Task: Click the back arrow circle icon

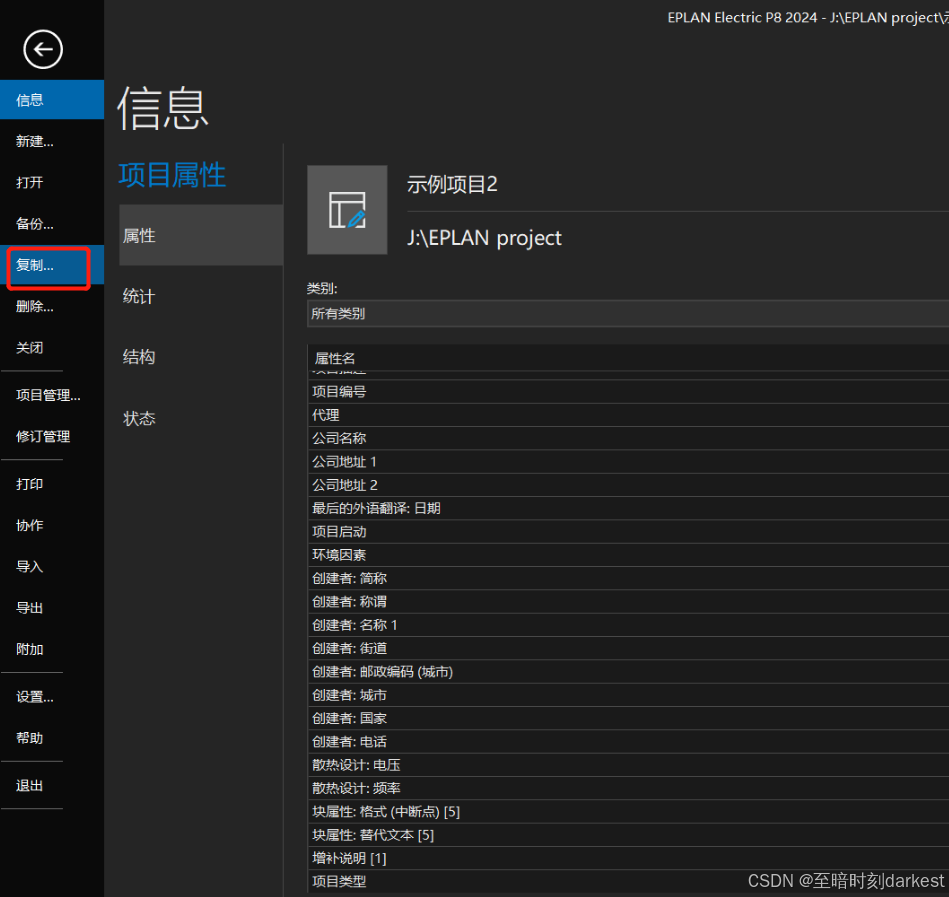Action: tap(43, 49)
